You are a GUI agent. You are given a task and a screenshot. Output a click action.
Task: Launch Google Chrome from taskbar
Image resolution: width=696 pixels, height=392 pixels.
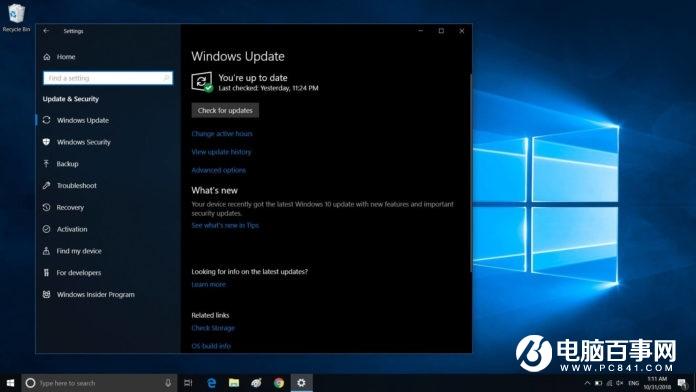(x=279, y=383)
